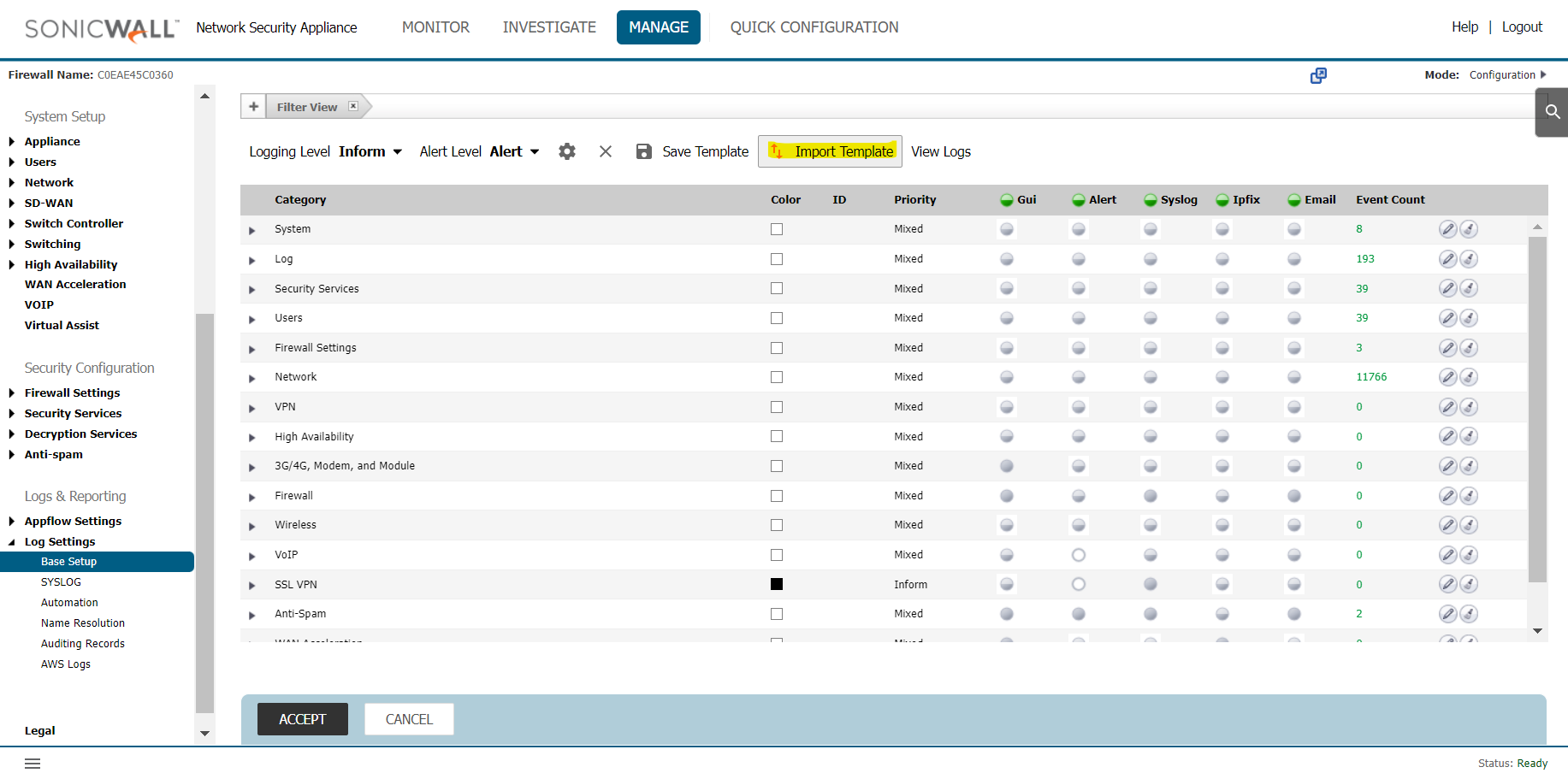Edit the Security Services row pencil icon
Screen dimensions: 1568x773
[x=1447, y=288]
